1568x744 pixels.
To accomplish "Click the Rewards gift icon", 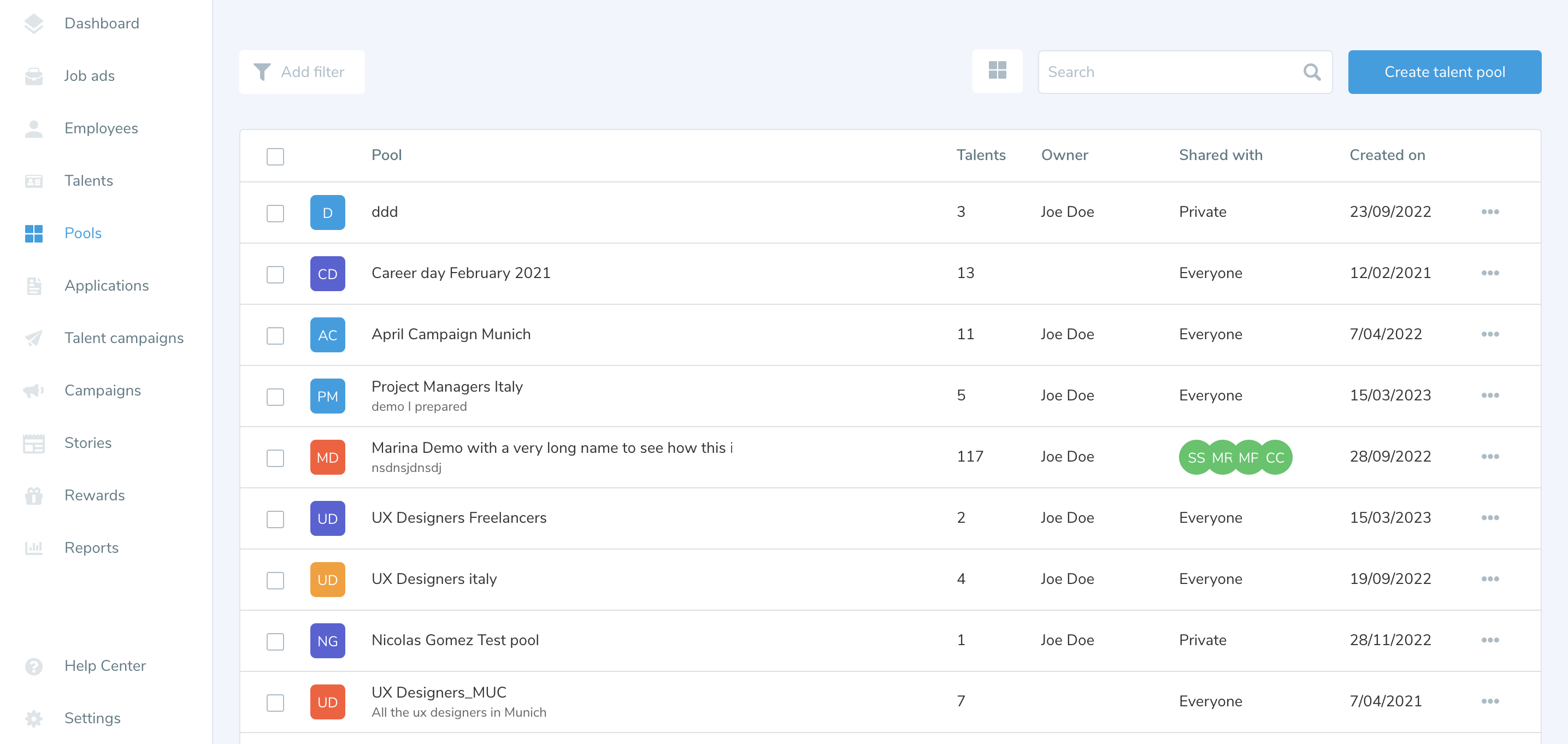I will click(34, 495).
